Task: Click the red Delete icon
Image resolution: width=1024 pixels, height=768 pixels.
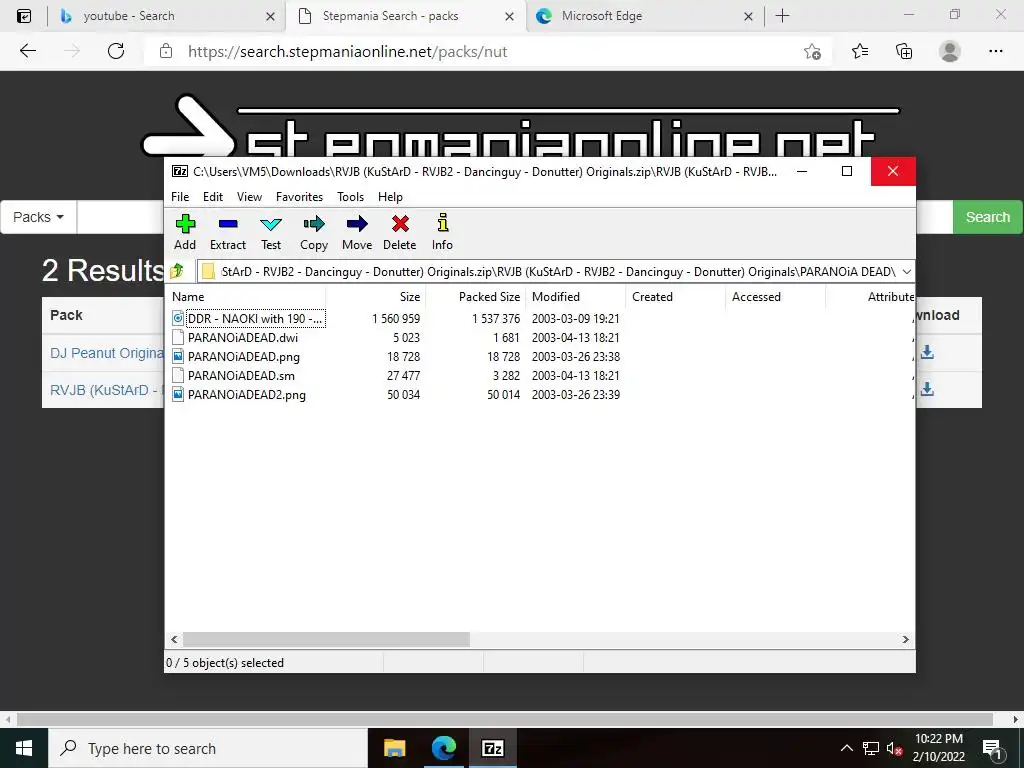Action: 400,232
